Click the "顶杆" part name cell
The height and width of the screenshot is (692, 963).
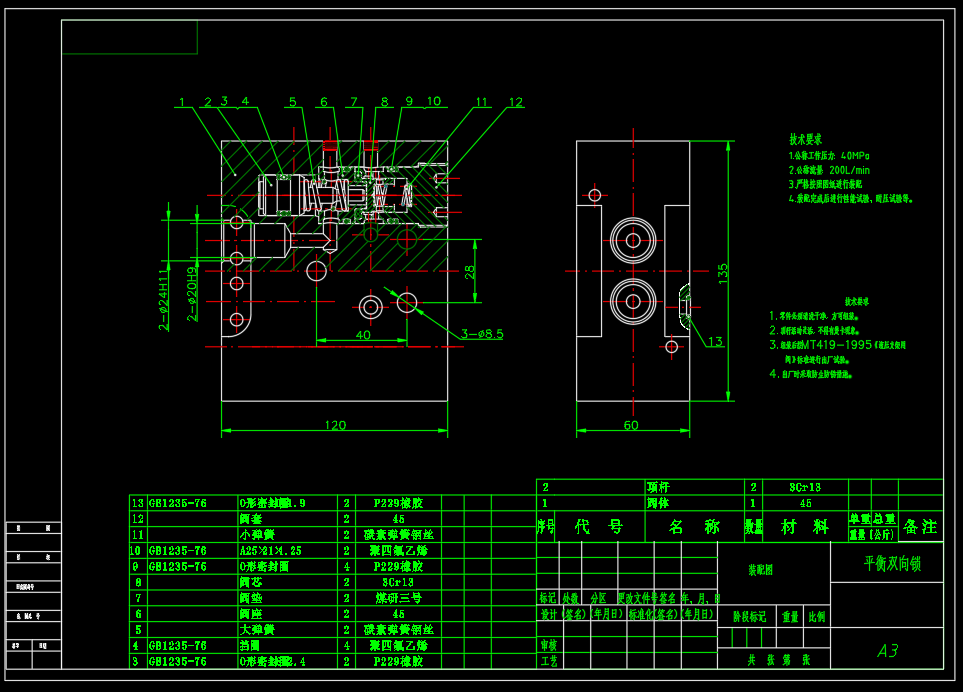click(x=658, y=487)
